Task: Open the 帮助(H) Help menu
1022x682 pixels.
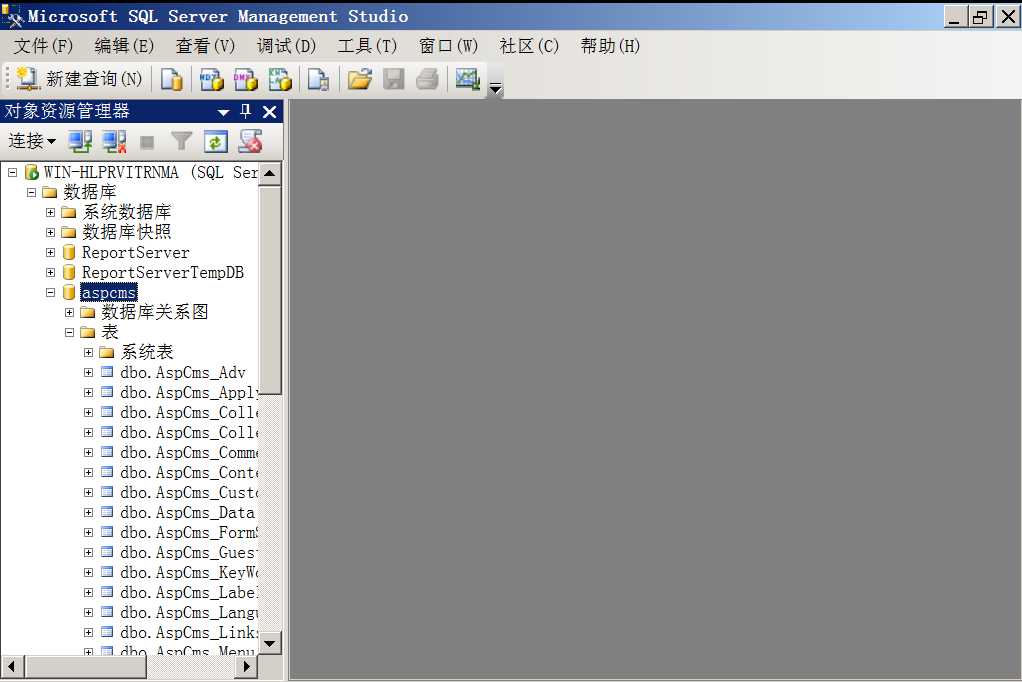Action: point(610,46)
